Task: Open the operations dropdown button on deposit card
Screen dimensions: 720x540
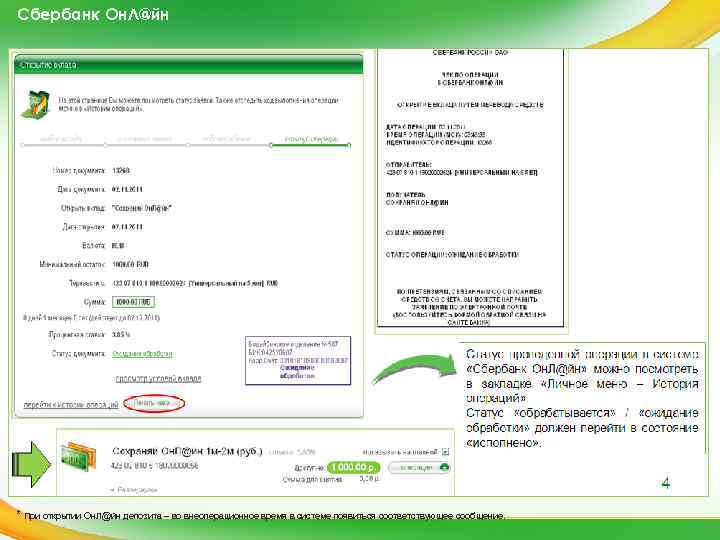Action: [419, 467]
